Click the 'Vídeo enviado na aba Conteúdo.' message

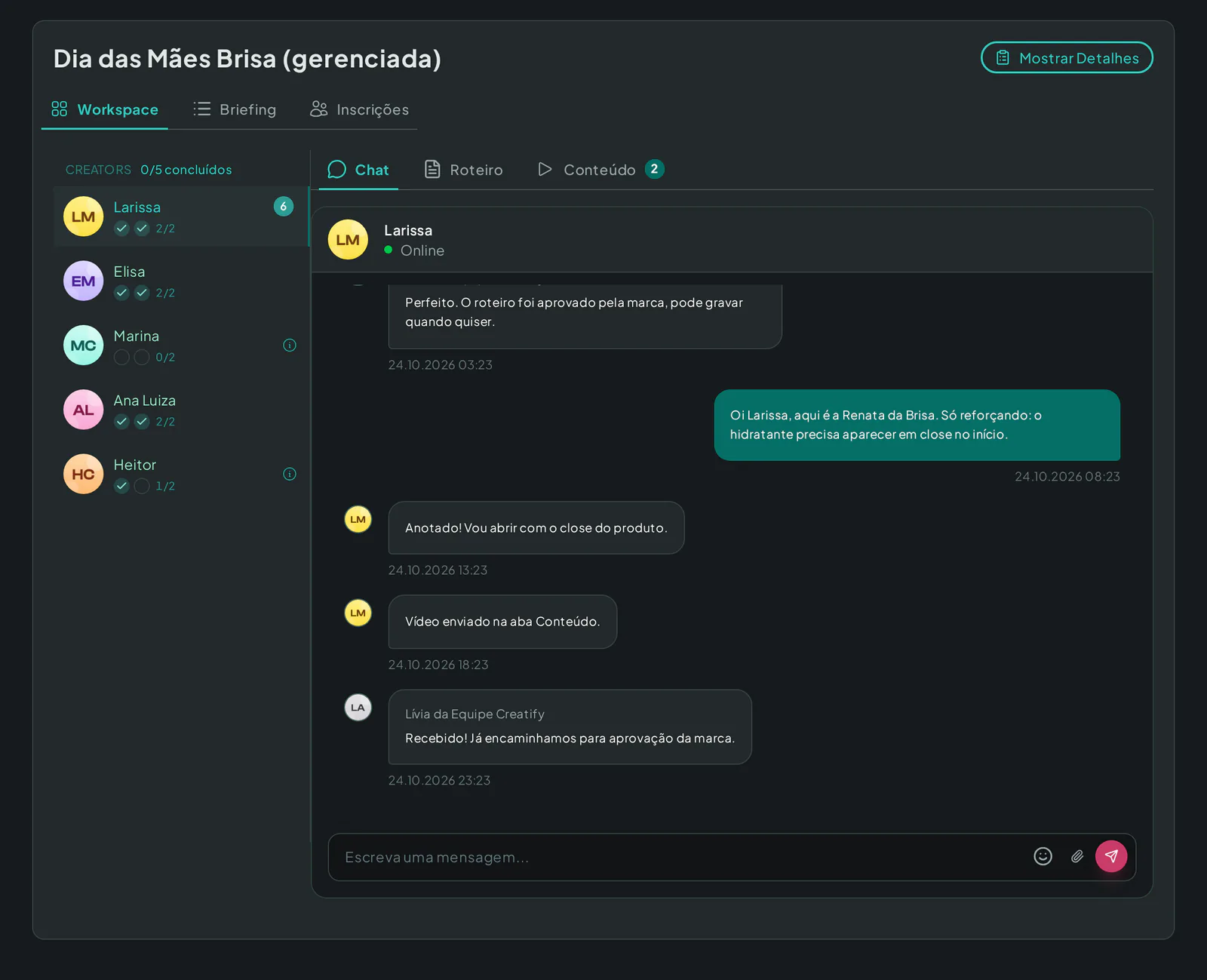[502, 622]
